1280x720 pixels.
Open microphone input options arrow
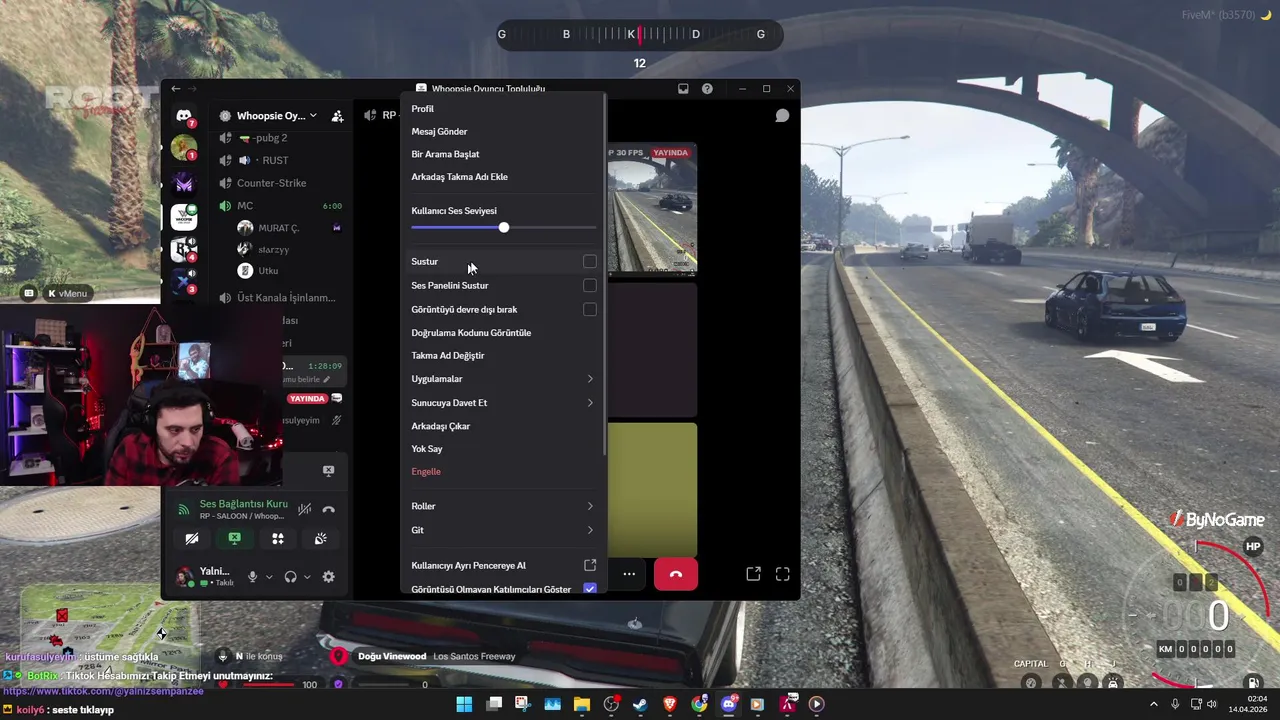click(x=269, y=577)
